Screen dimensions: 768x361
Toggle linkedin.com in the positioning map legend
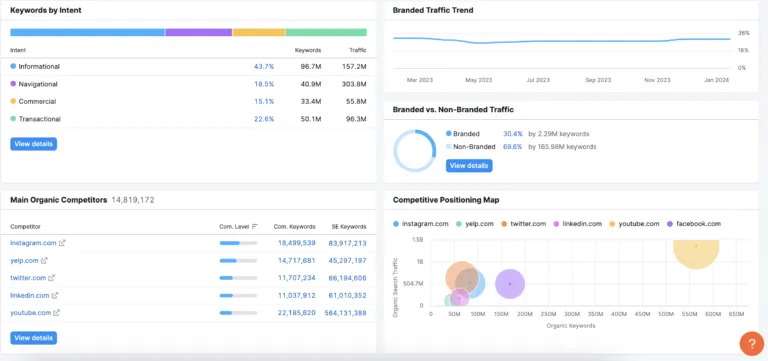point(577,224)
